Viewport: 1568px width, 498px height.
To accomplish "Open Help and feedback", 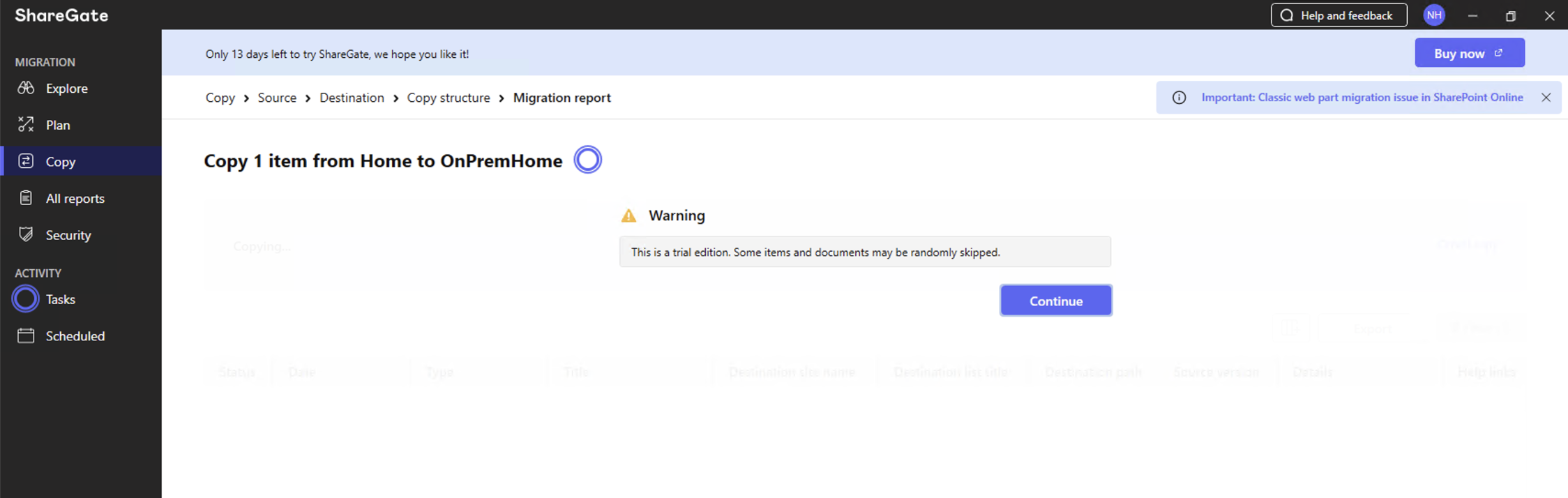I will point(1339,15).
